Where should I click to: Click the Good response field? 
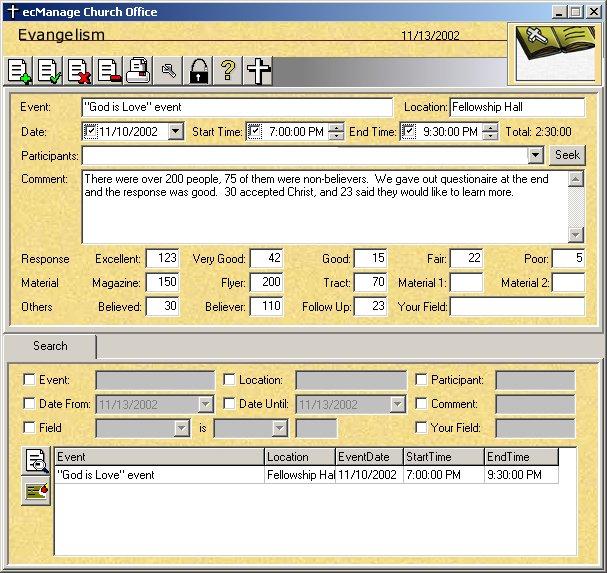(371, 258)
